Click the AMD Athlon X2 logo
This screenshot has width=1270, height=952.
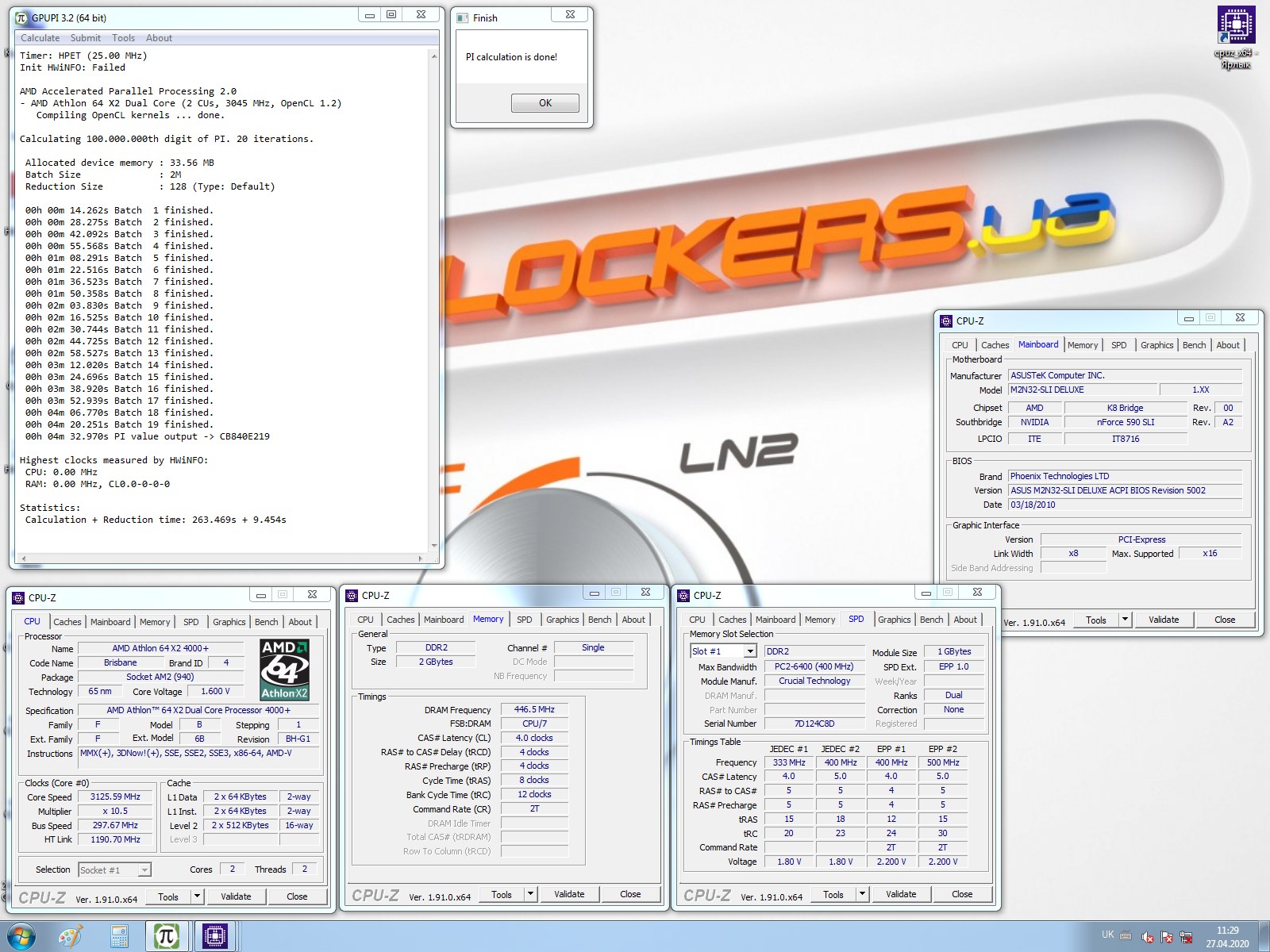pos(284,670)
